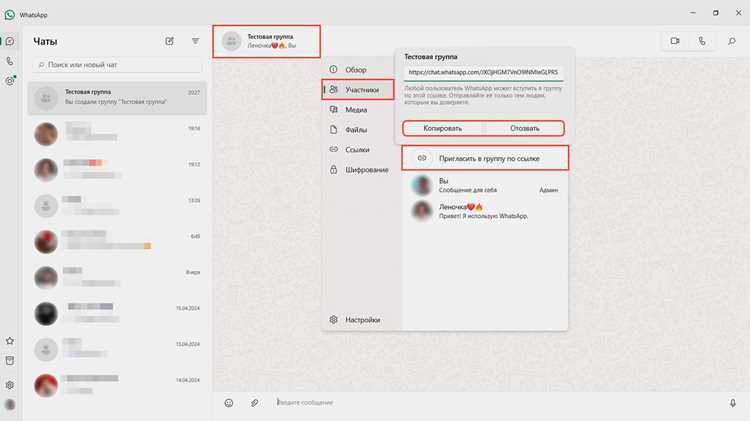Maximize the WhatsApp window
The height and width of the screenshot is (421, 750).
[716, 13]
